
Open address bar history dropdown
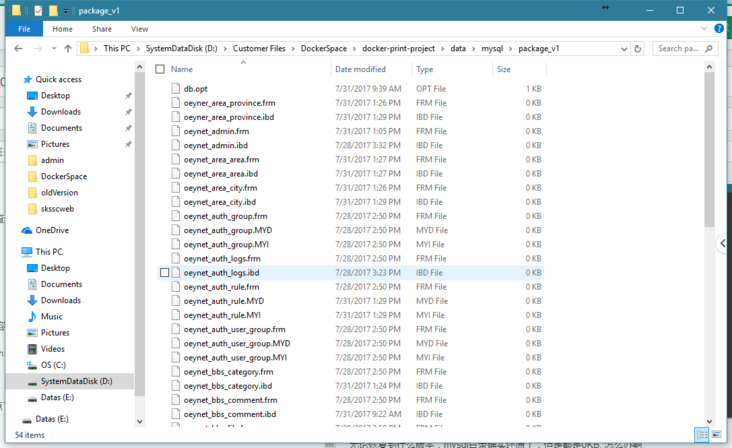pyautogui.click(x=623, y=48)
